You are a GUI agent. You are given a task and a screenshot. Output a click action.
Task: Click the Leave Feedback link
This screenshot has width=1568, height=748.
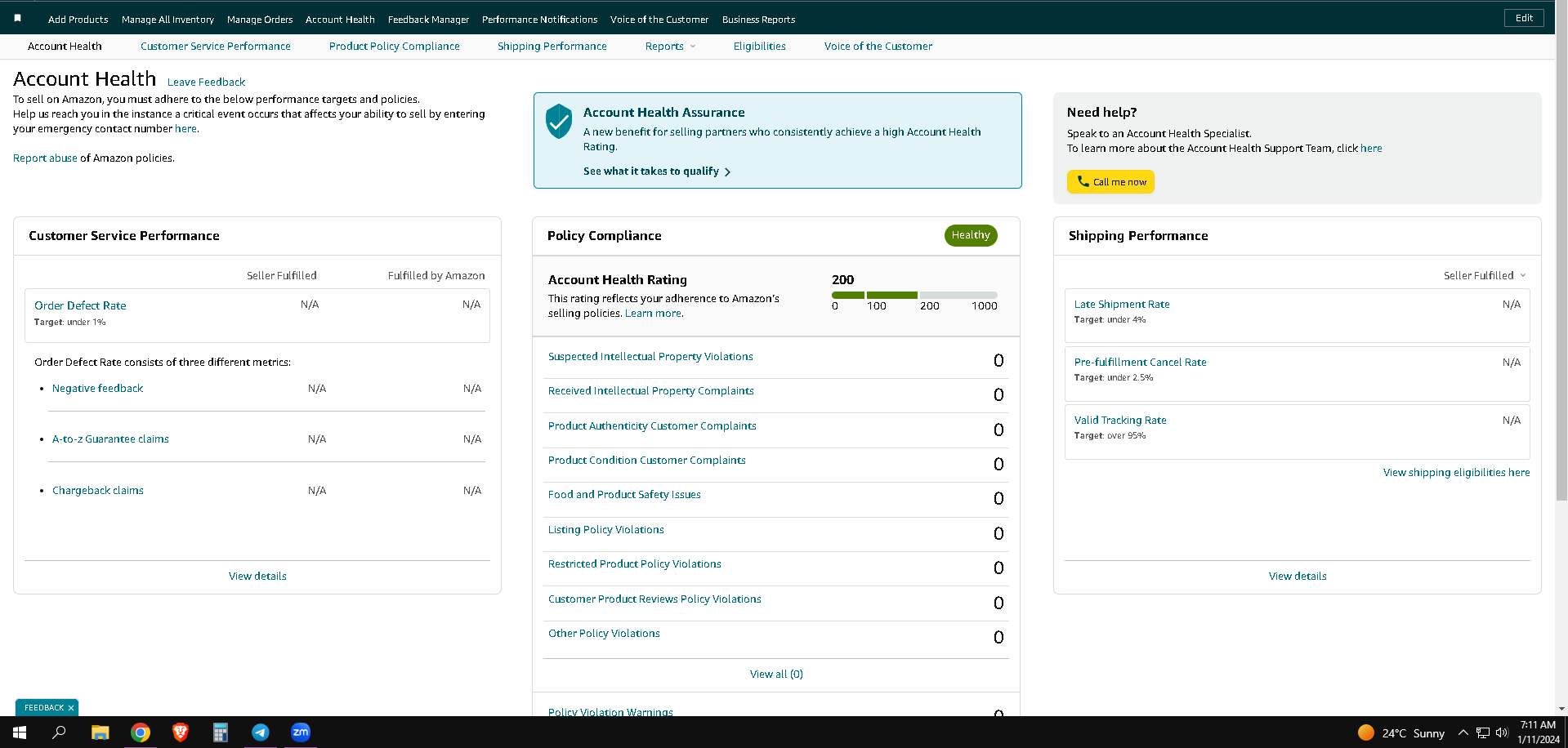tap(206, 82)
